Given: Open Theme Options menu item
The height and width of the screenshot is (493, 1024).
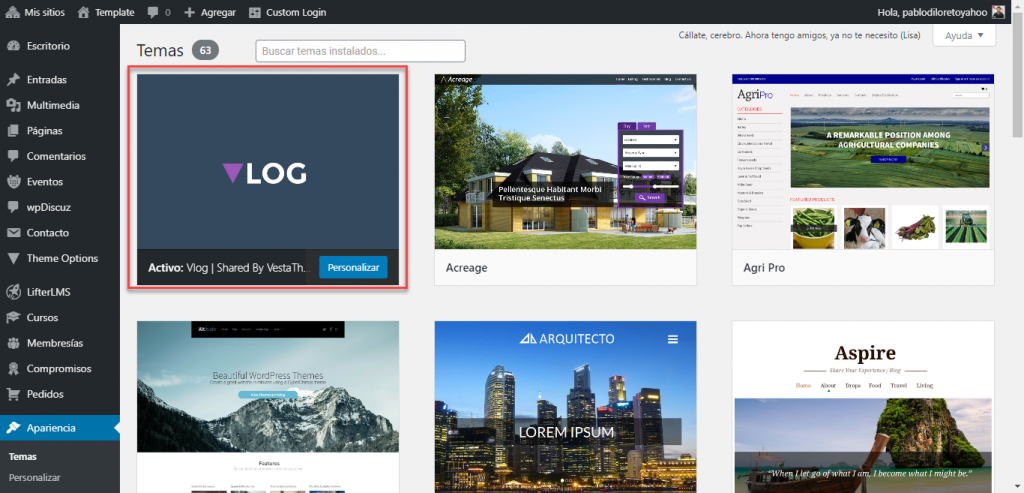Looking at the screenshot, I should (60, 258).
